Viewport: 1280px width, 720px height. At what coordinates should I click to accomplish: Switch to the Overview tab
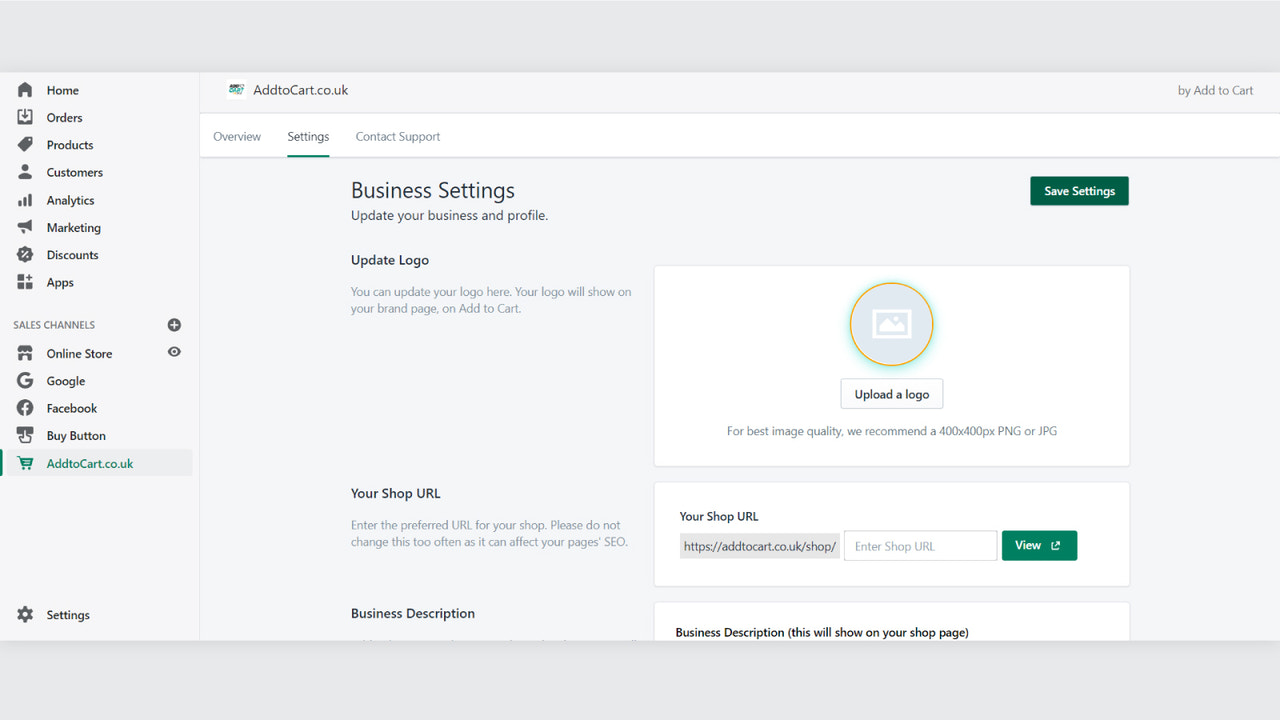(x=237, y=136)
